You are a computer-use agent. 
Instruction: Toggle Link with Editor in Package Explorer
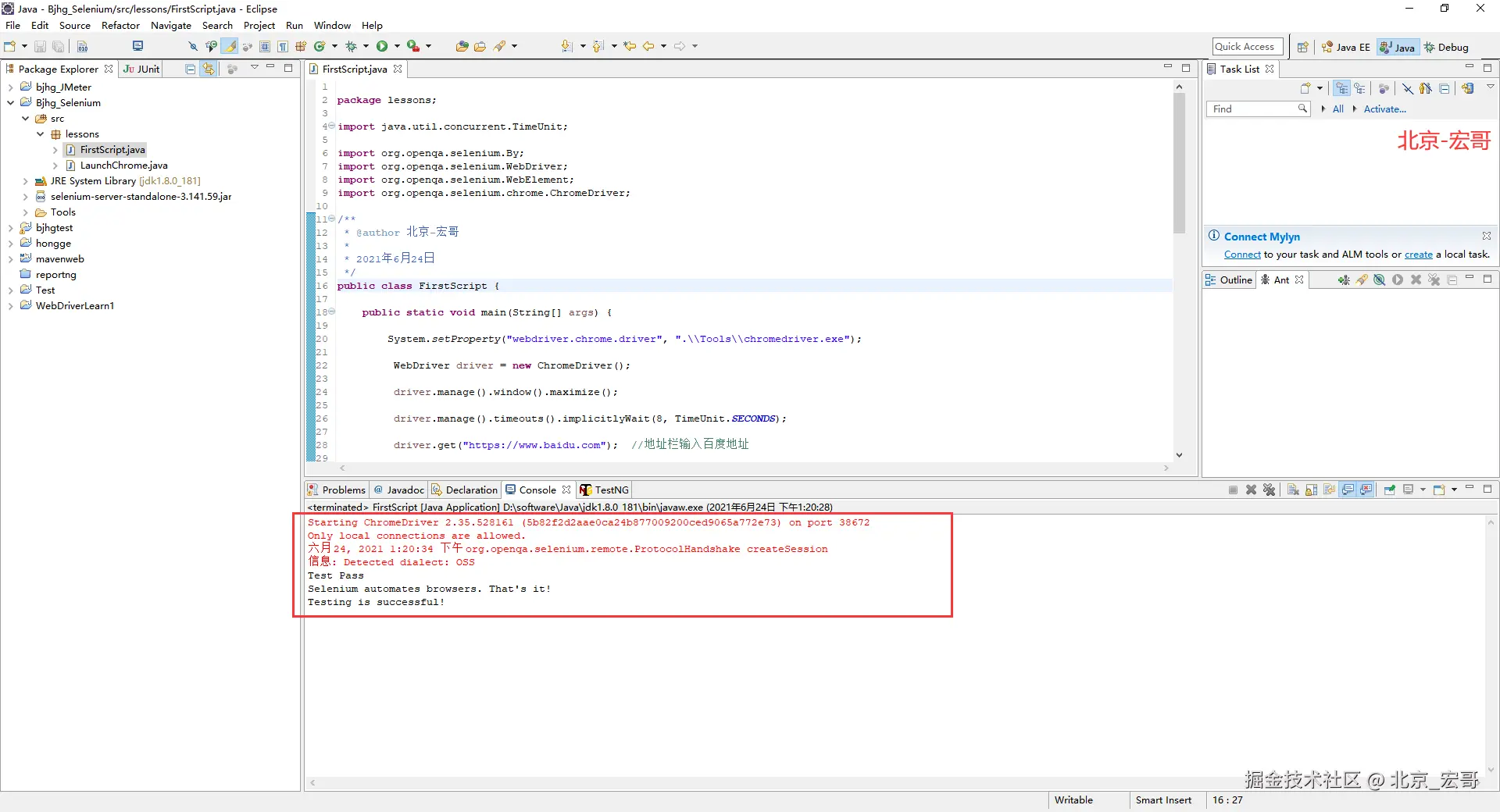pyautogui.click(x=209, y=69)
